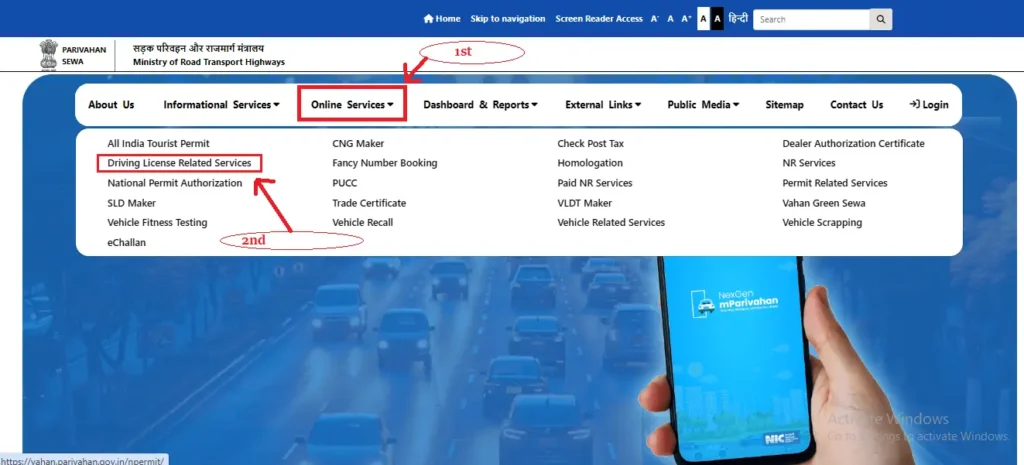Select Driving License Related Services
Viewport: 1024px width, 465px height.
click(x=179, y=163)
